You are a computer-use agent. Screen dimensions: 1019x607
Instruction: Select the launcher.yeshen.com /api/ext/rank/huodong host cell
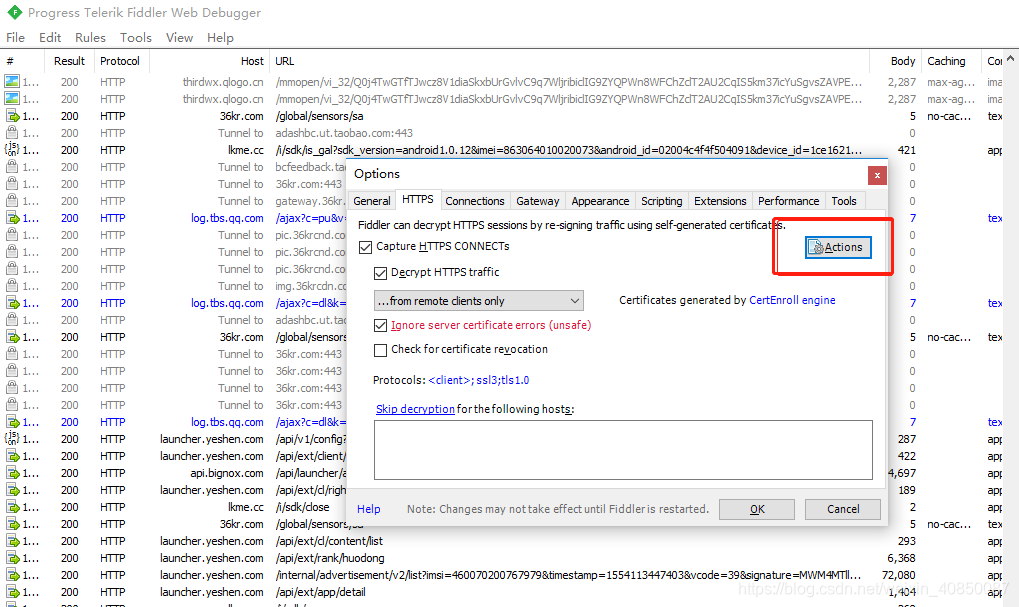212,558
